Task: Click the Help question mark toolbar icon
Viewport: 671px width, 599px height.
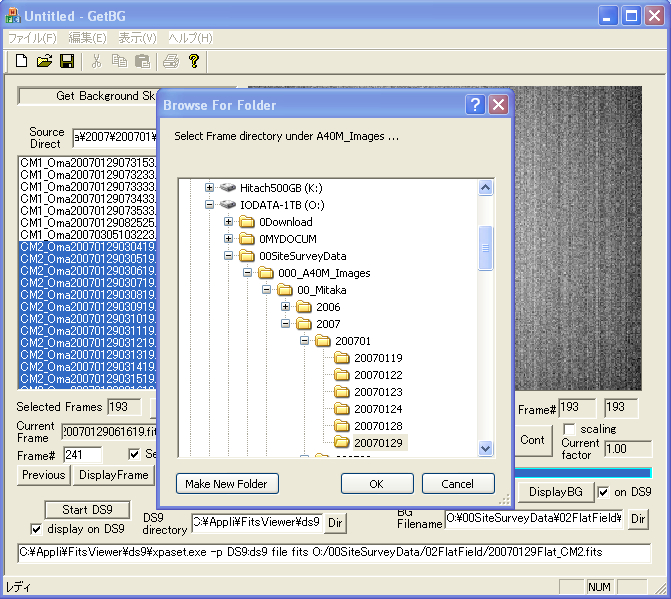Action: [194, 62]
